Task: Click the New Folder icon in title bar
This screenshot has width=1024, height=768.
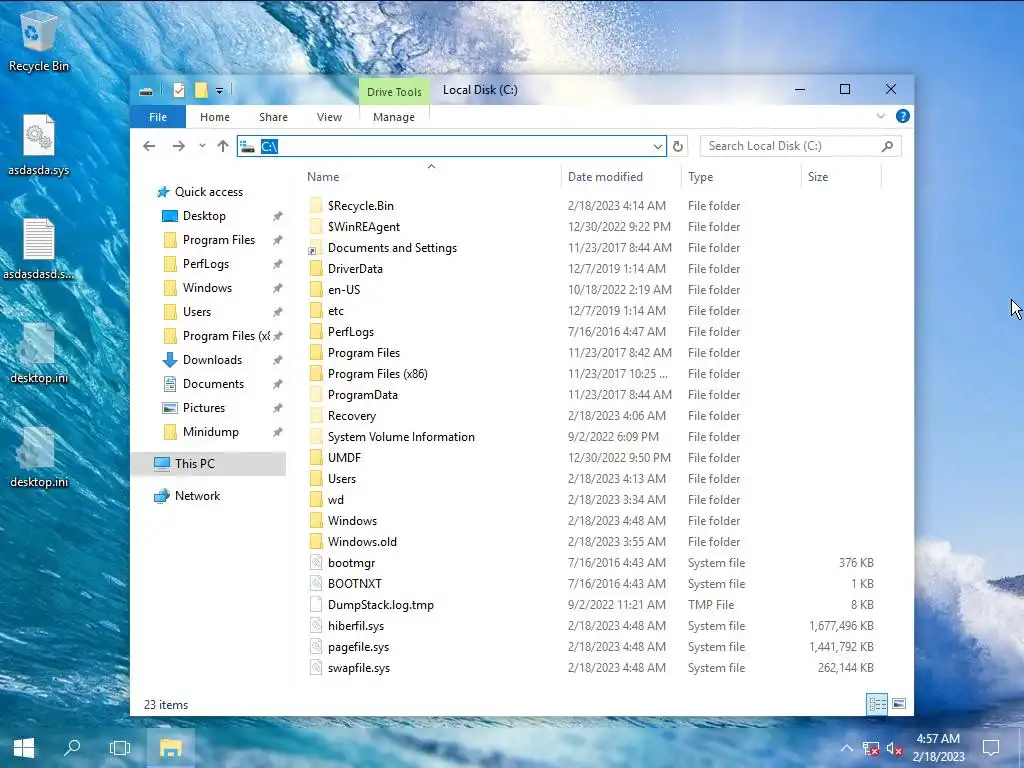Action: point(201,91)
